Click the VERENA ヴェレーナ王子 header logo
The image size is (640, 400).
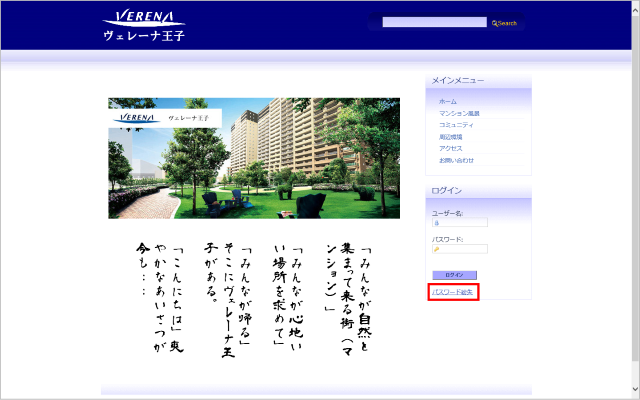[144, 25]
